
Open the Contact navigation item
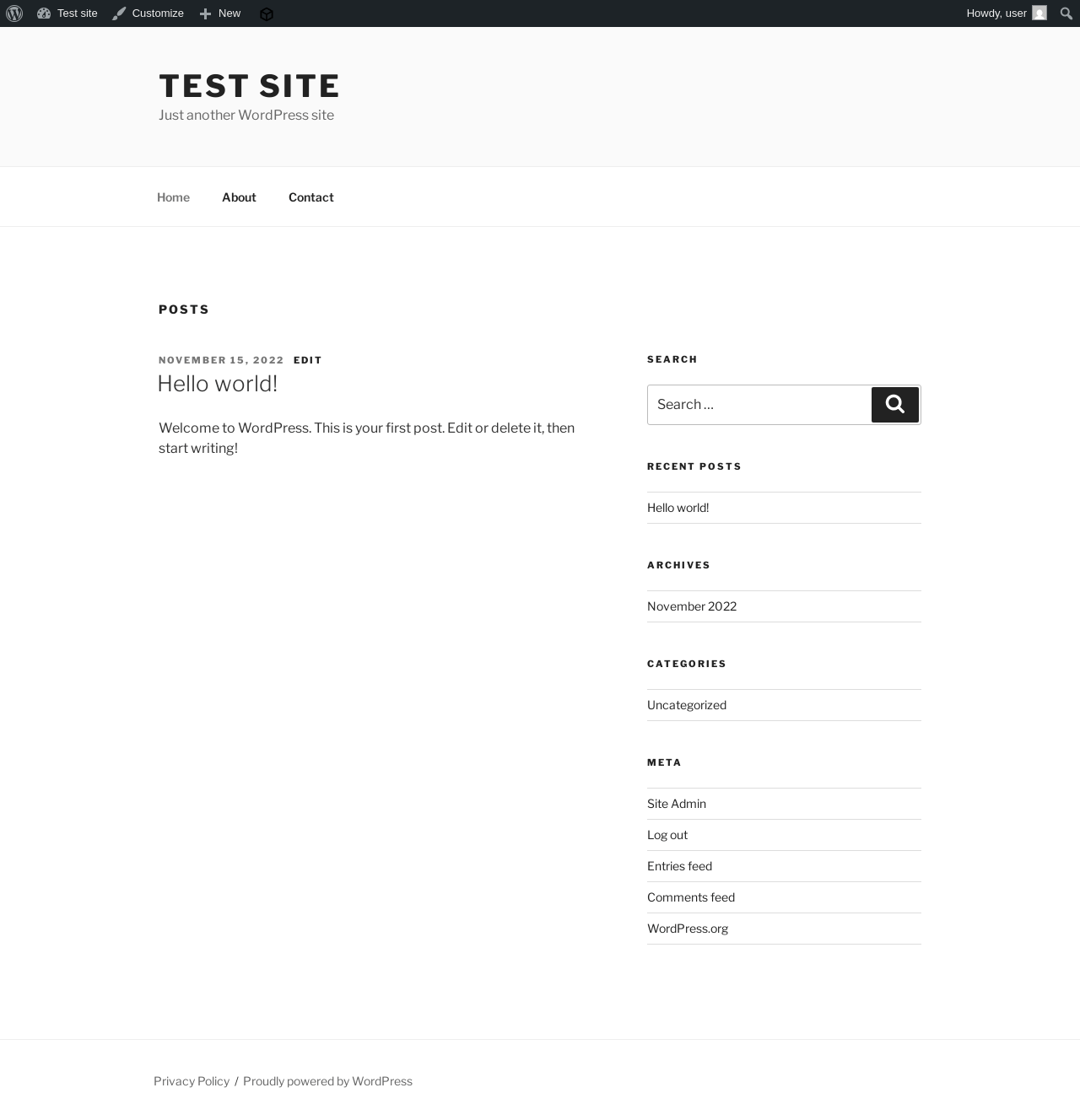pos(311,197)
